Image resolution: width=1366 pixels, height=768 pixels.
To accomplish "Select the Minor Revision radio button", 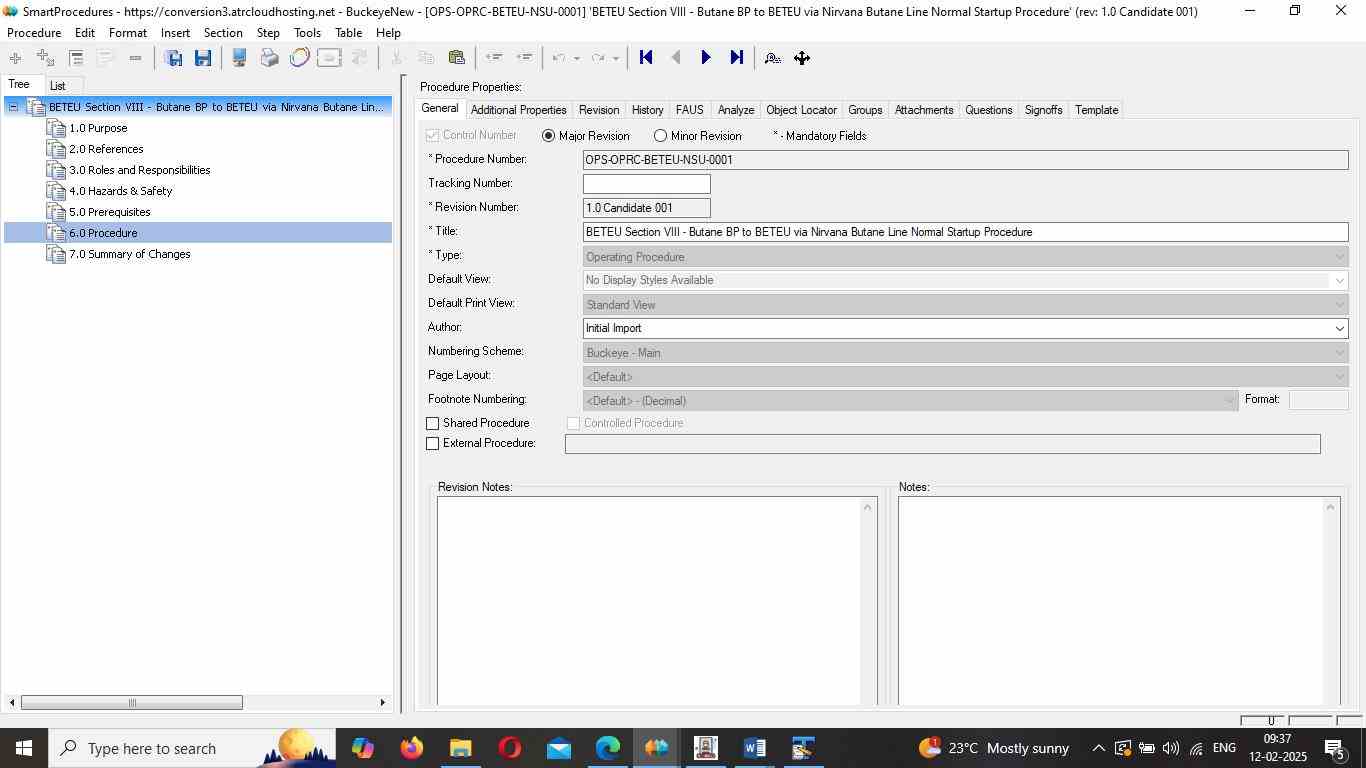I will click(660, 136).
